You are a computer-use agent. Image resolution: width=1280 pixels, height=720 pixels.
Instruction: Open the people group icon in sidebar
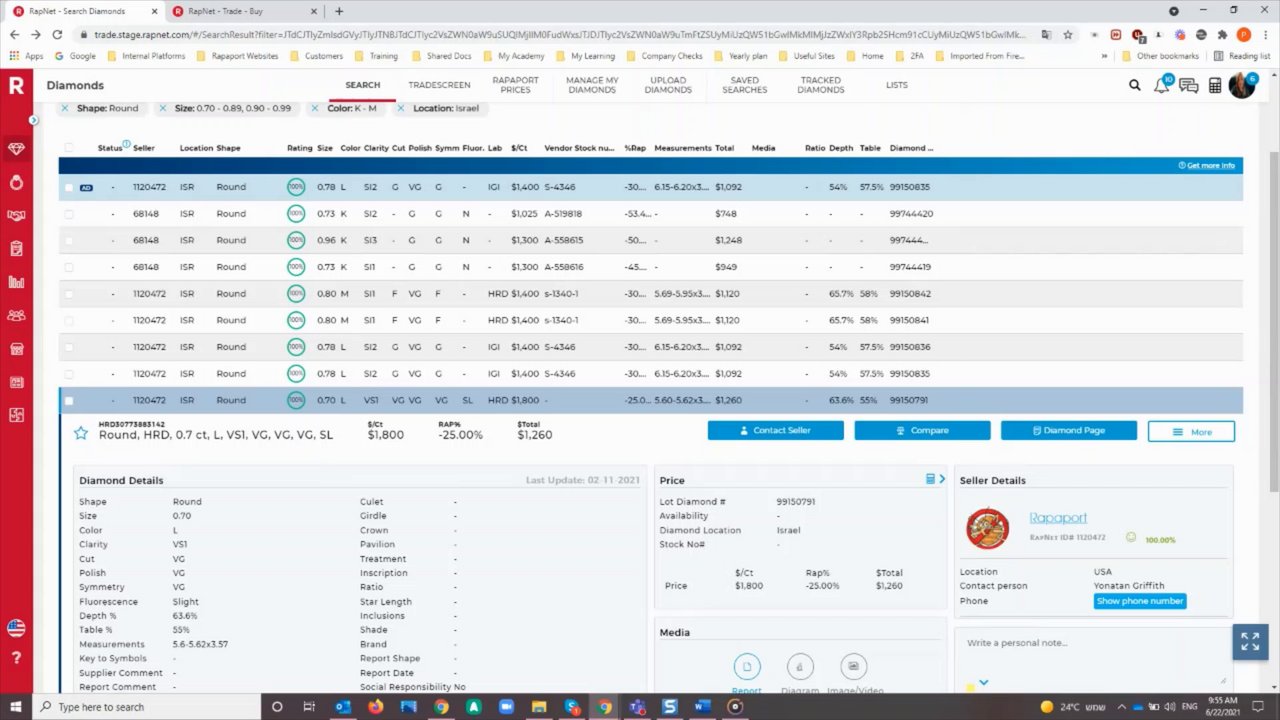[x=16, y=315]
